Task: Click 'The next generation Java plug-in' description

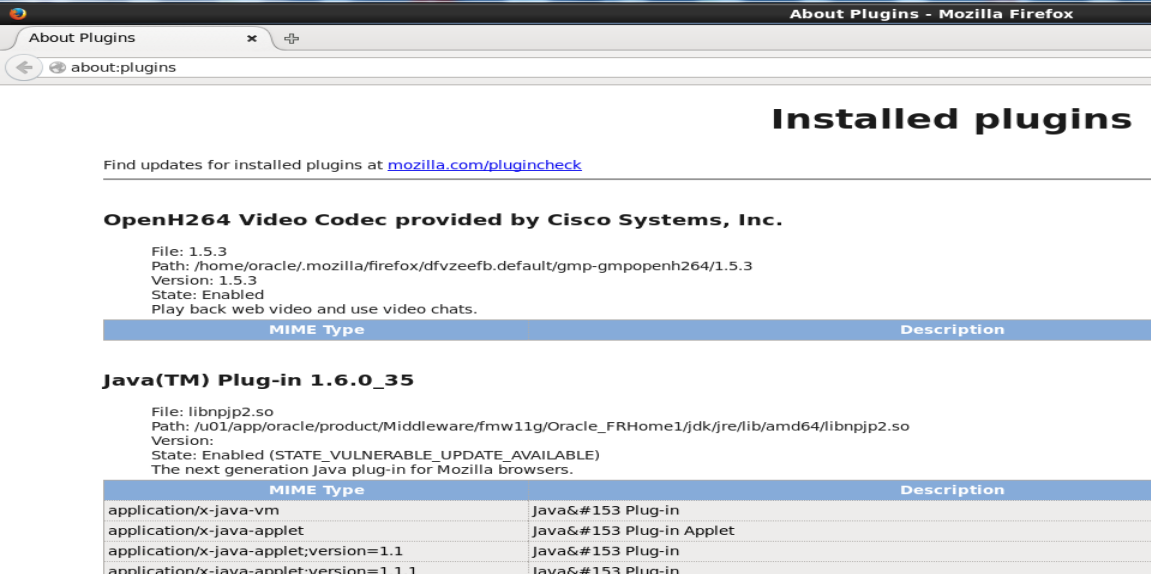Action: coord(362,470)
